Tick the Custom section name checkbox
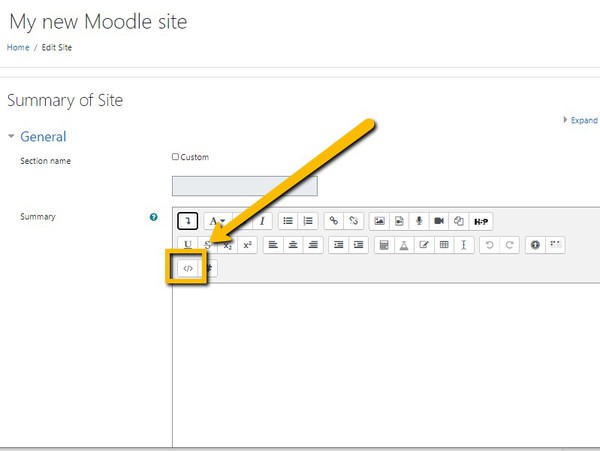This screenshot has height=451, width=600. click(175, 157)
